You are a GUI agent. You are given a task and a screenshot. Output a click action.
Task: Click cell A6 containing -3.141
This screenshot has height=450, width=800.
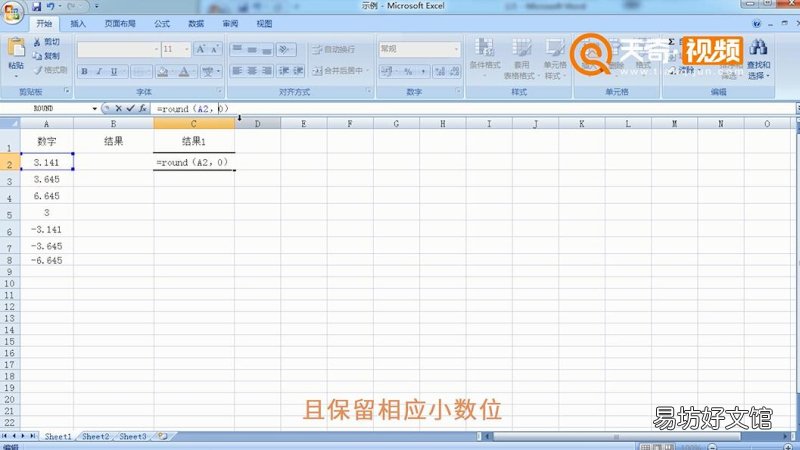[x=46, y=230]
